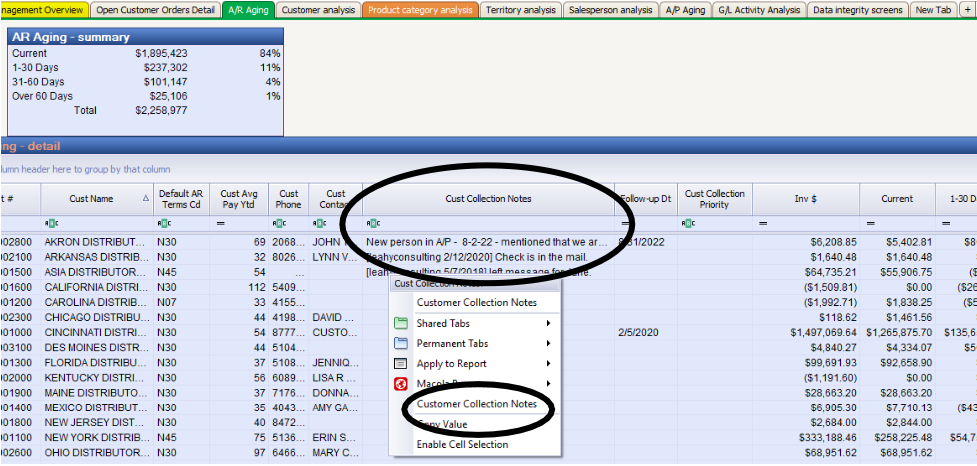Open the Product category analysis tab
This screenshot has height=466, width=977.
pos(420,10)
